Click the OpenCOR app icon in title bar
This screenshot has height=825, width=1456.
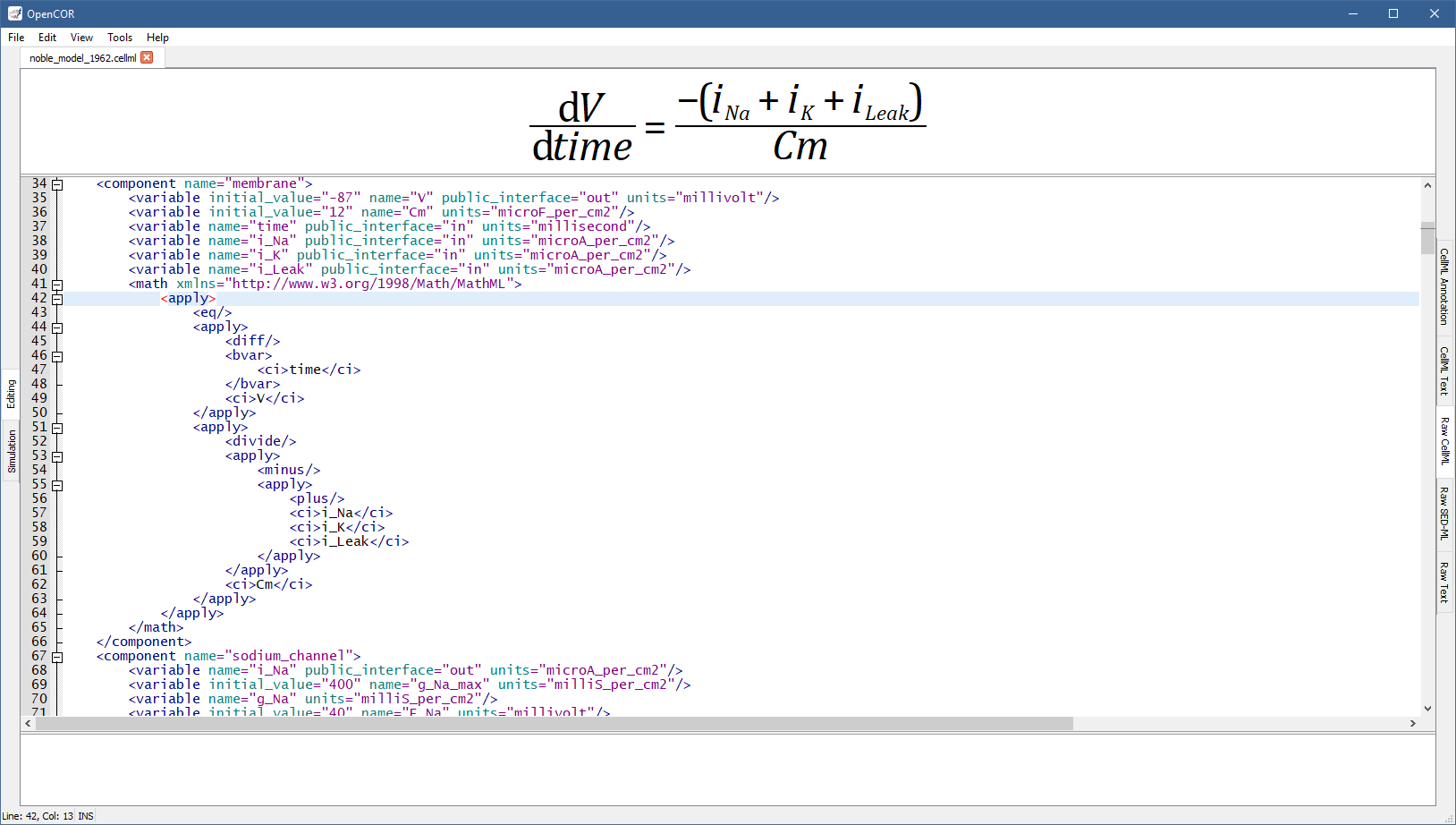click(14, 13)
